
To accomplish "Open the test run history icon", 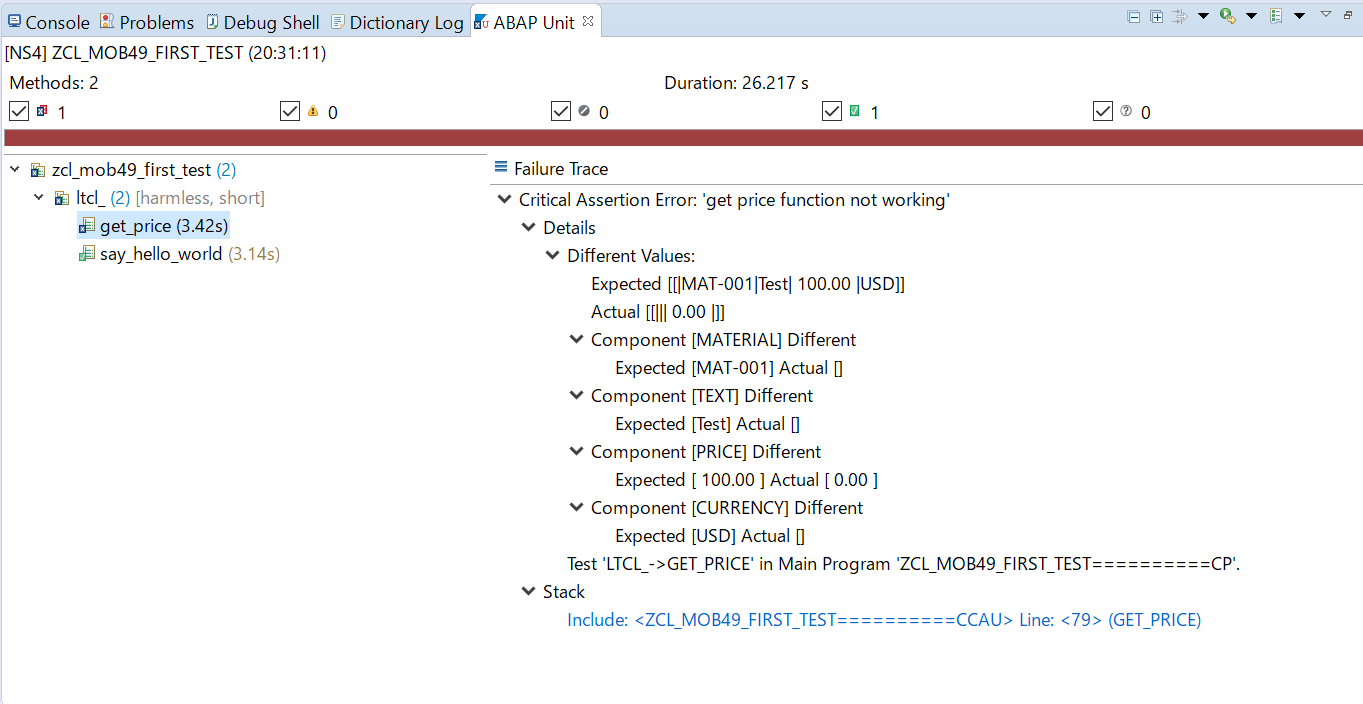I will click(x=1276, y=16).
